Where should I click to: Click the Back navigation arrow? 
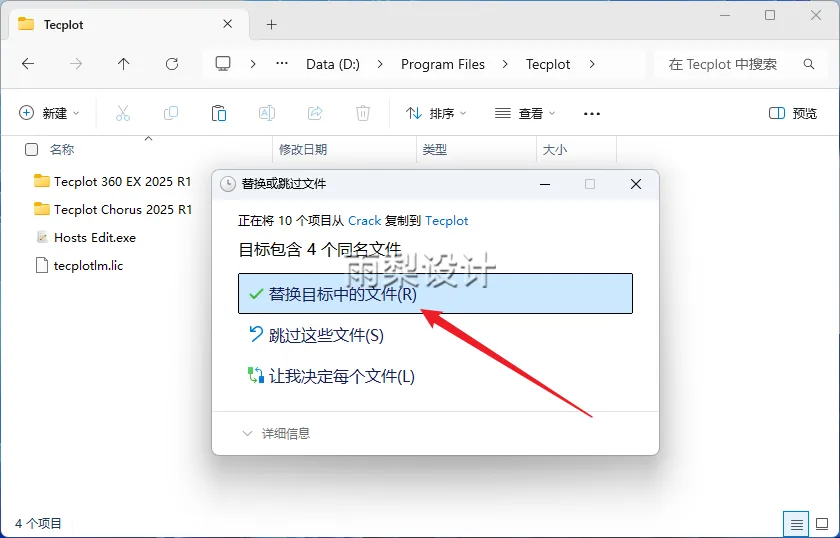(28, 64)
